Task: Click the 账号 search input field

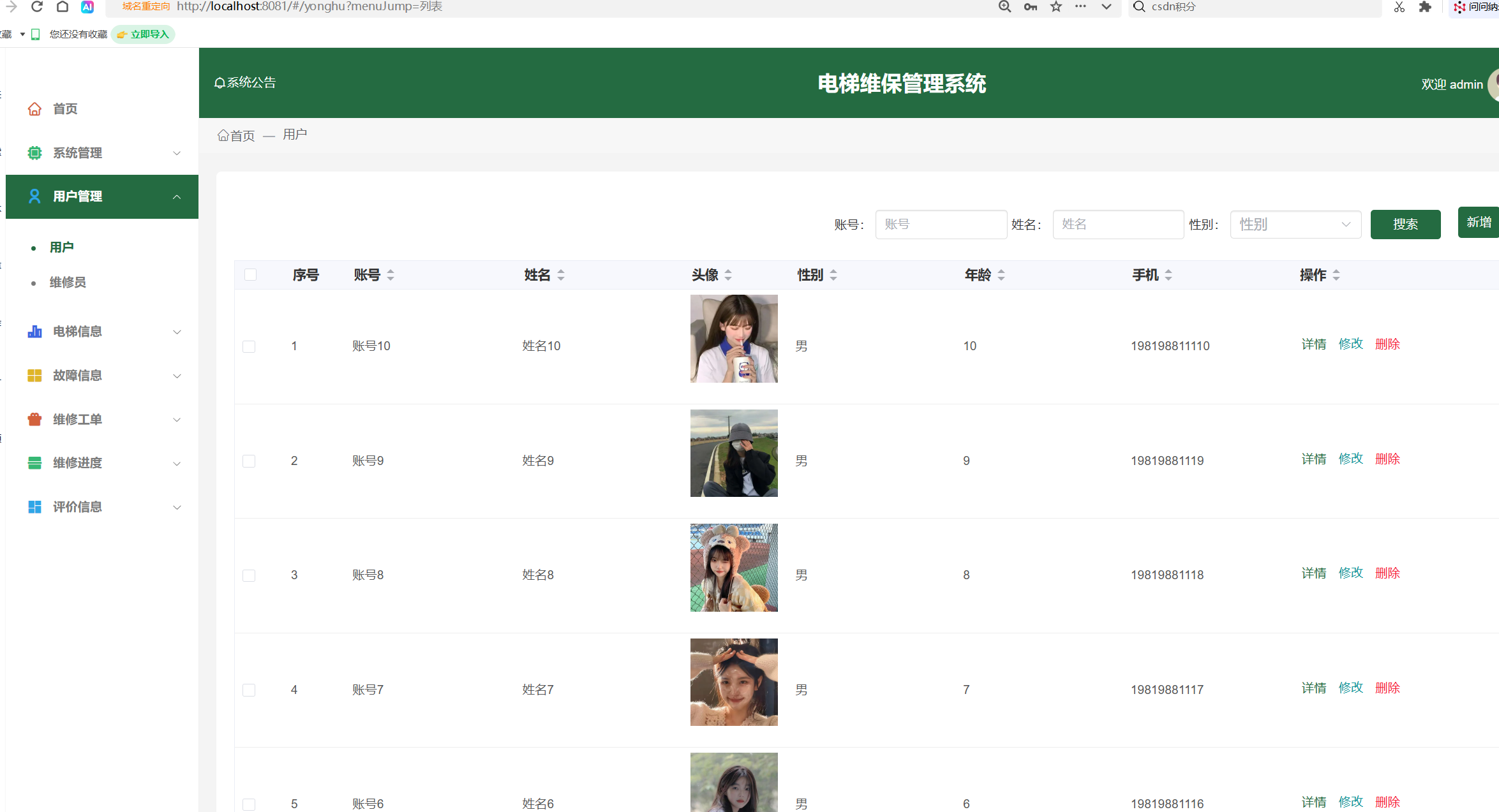Action: point(941,225)
